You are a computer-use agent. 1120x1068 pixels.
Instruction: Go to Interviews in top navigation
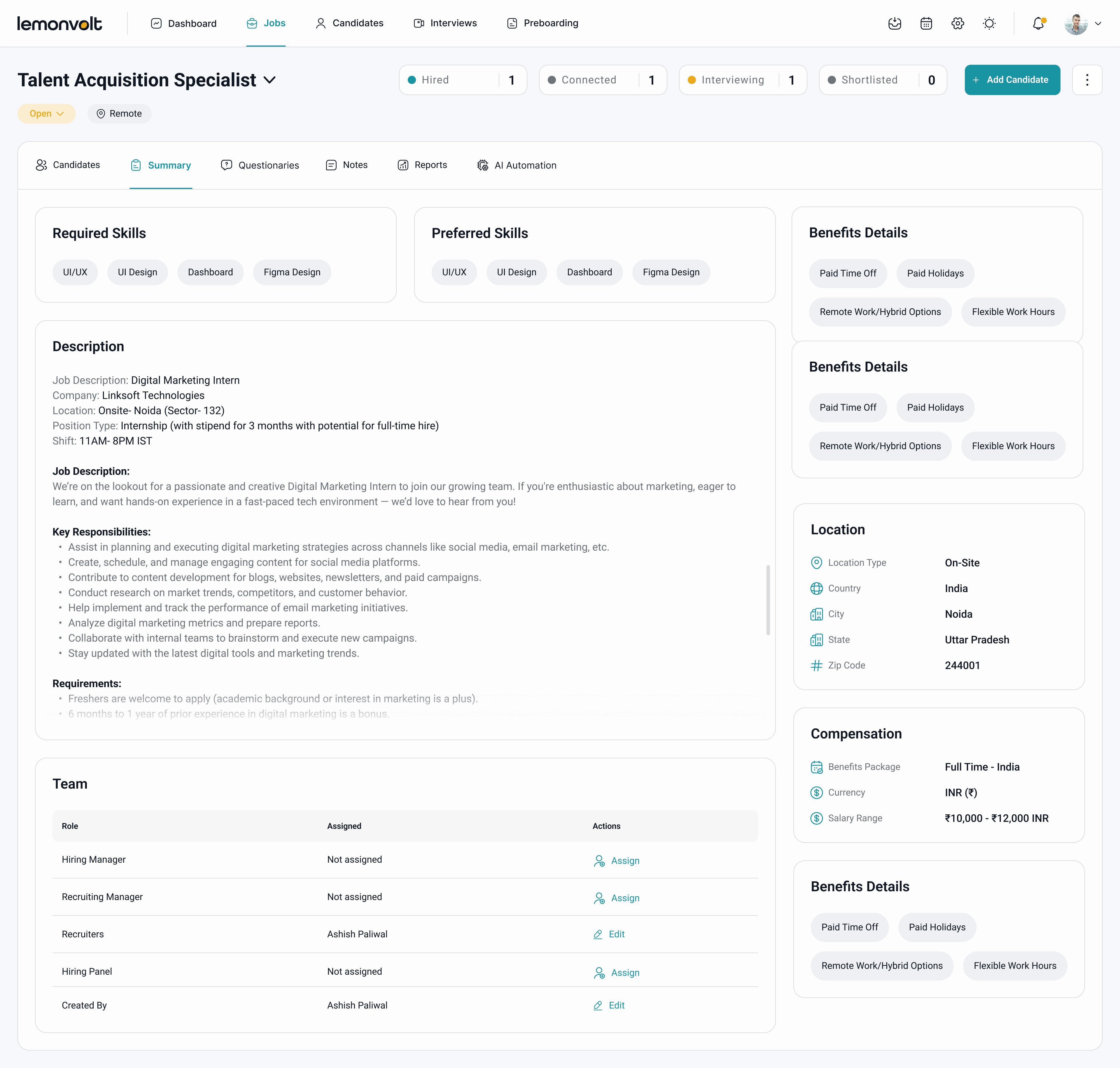point(445,23)
